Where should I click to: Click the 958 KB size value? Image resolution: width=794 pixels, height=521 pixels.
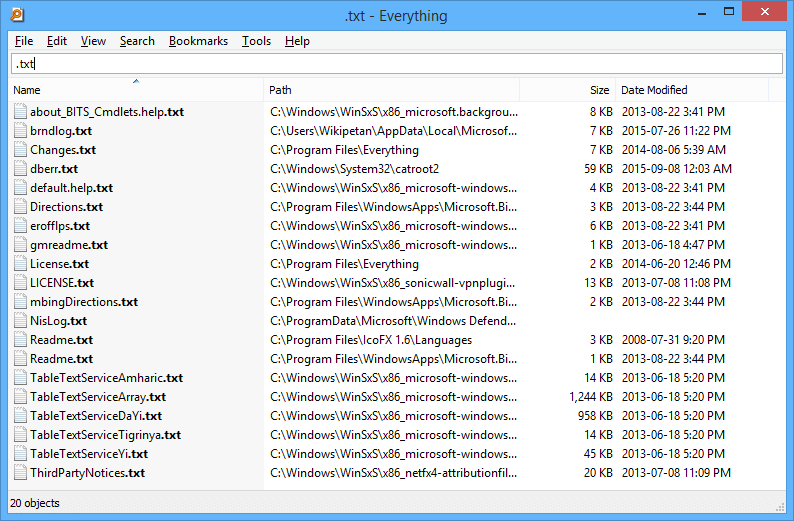(x=595, y=416)
